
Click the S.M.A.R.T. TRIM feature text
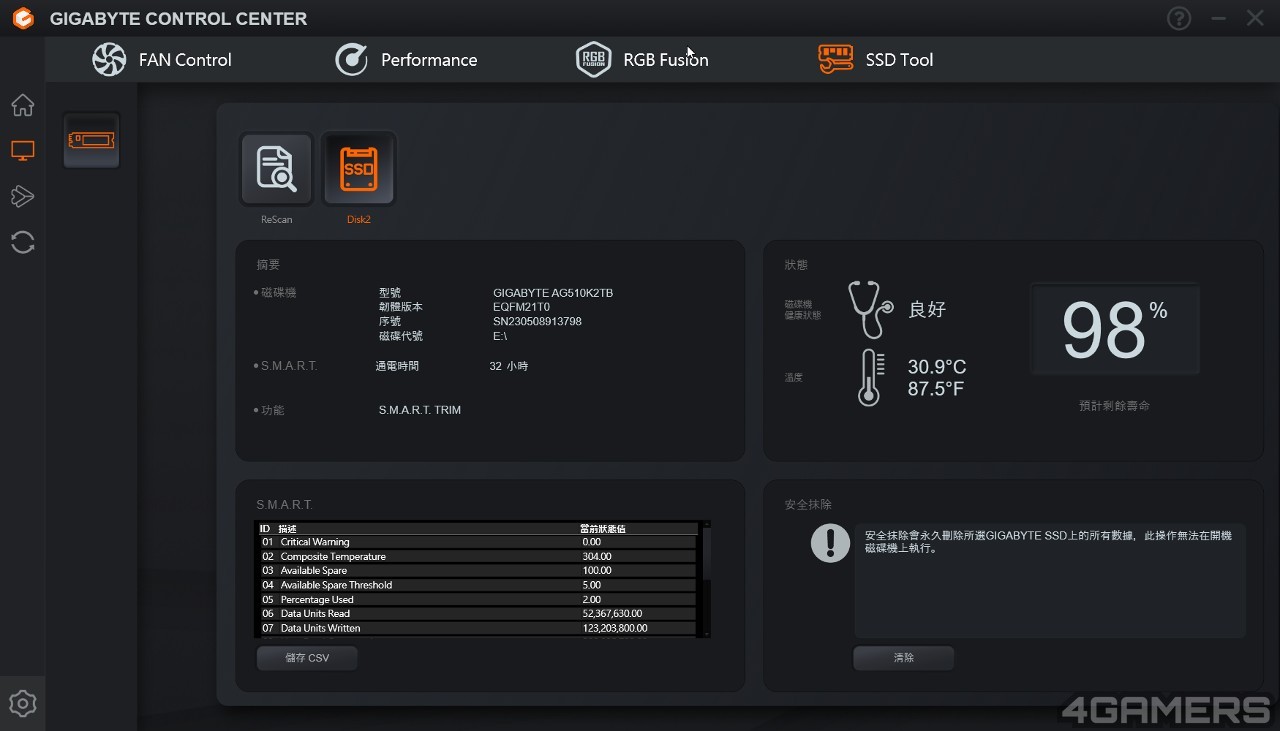420,410
